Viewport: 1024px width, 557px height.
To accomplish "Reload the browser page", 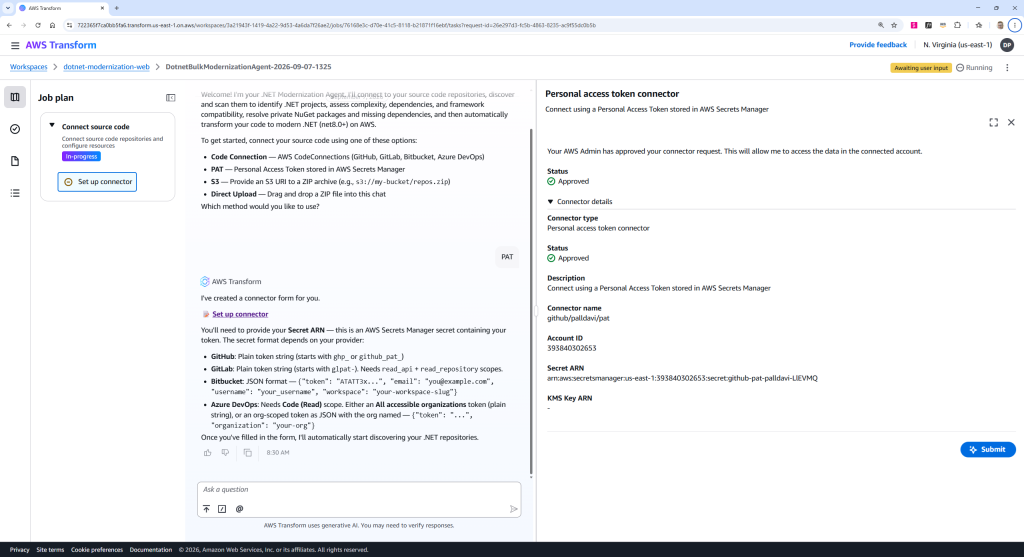I will (38, 25).
